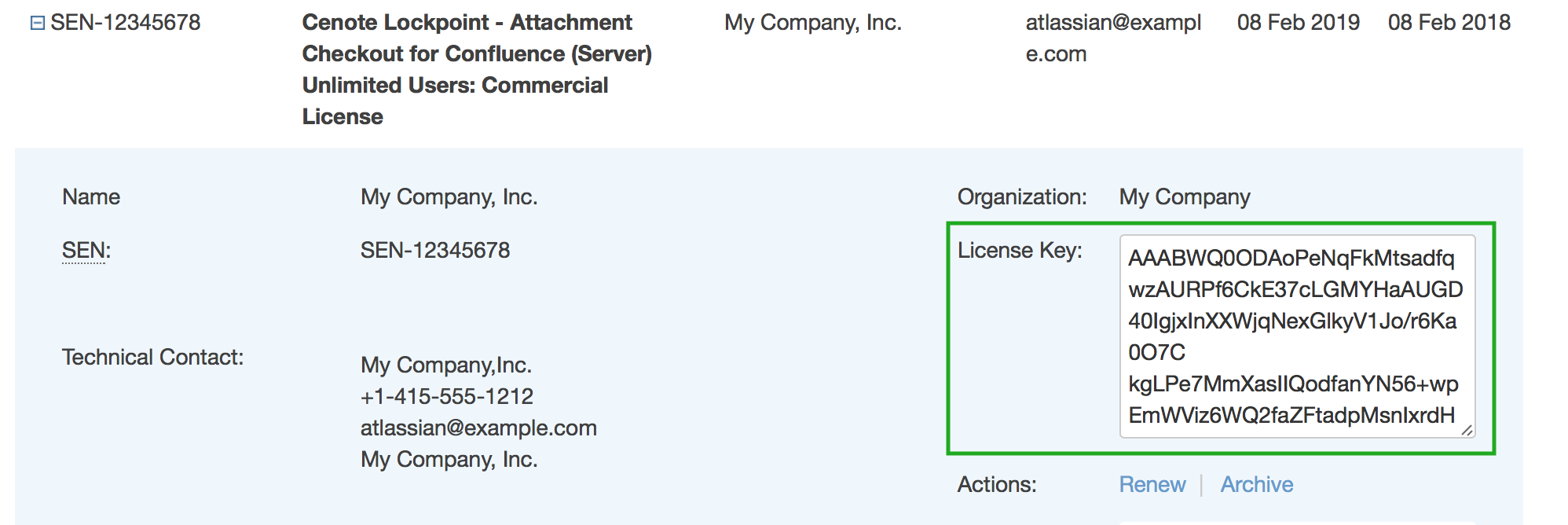Click the dotted-underlined SEN: label
Screen dimensions: 1568x525
click(86, 251)
